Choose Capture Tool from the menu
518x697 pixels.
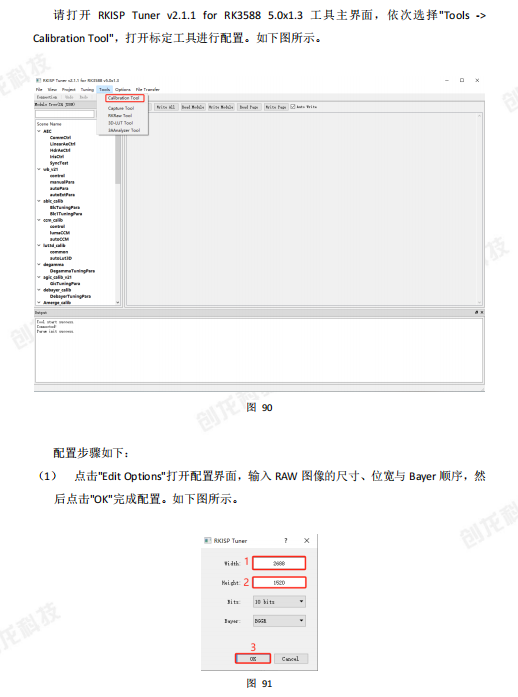121,108
